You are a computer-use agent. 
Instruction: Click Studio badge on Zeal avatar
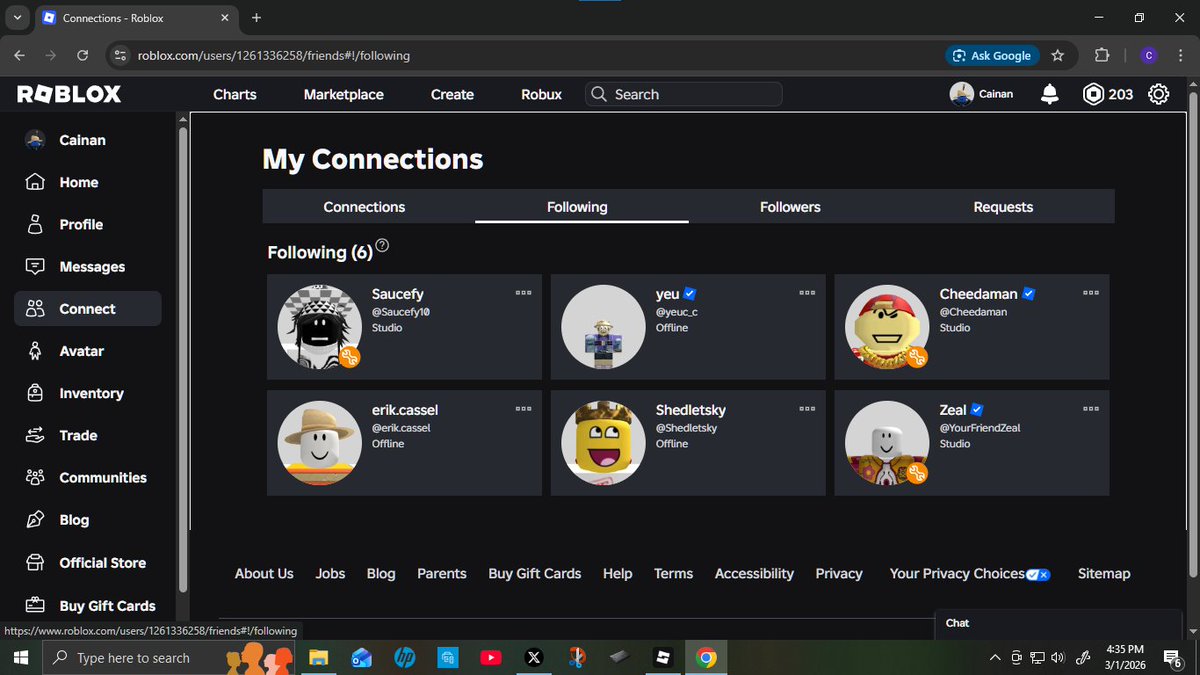pos(917,473)
